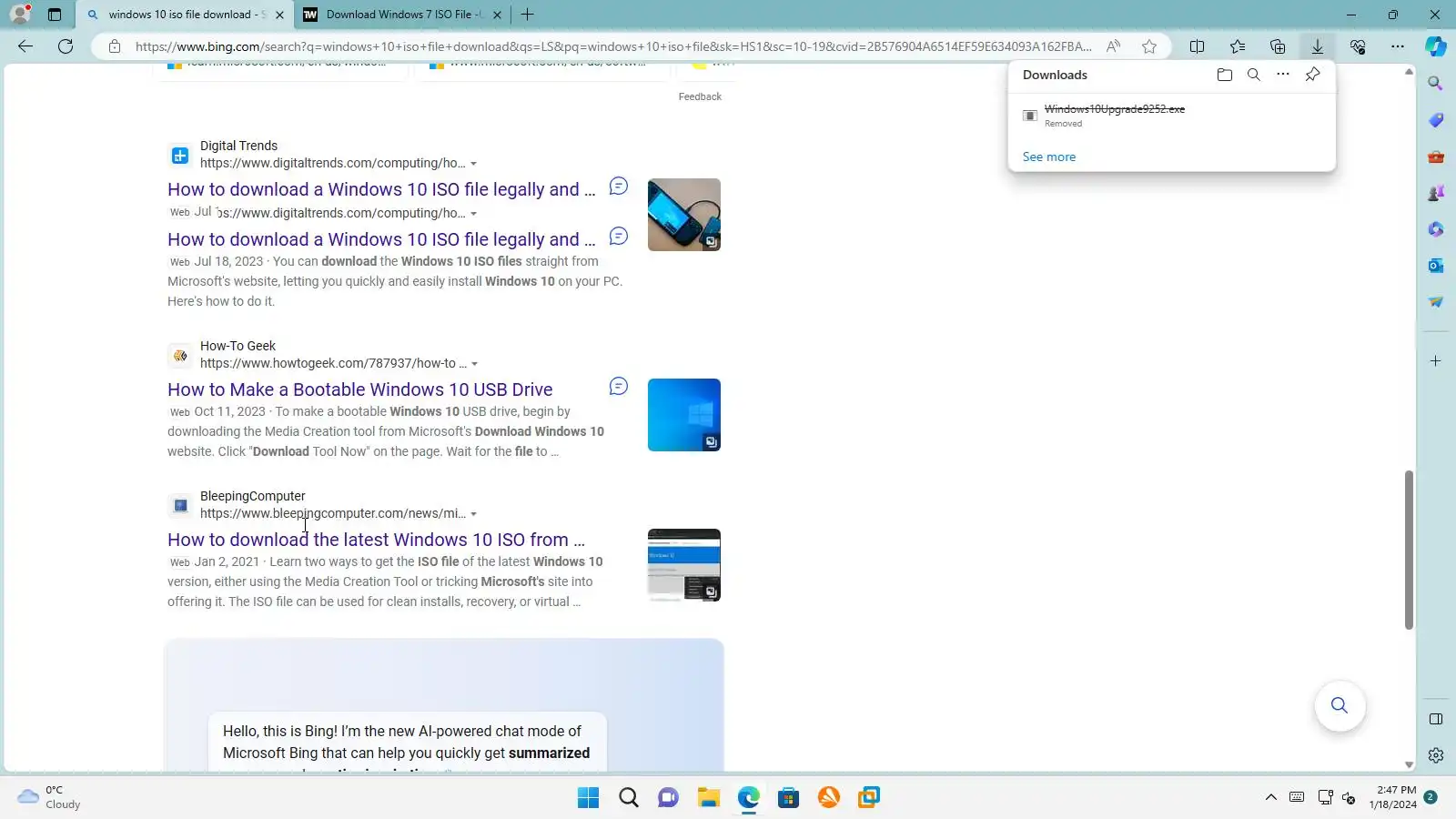Toggle the Downloads toolbar button
Screen dimensions: 1456x819
[x=1317, y=46]
